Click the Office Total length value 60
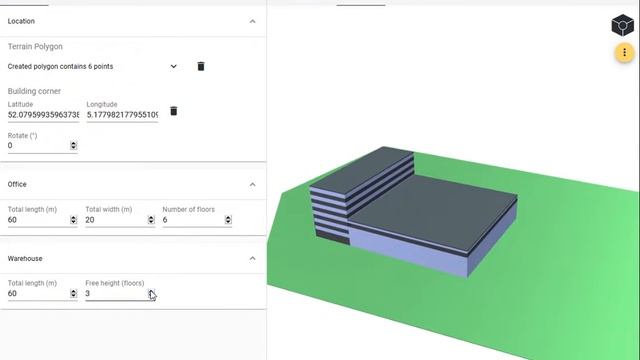 click(12, 220)
